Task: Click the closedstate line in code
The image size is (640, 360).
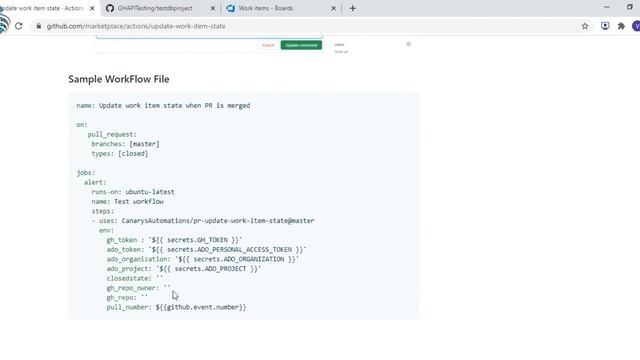Action: (x=135, y=278)
